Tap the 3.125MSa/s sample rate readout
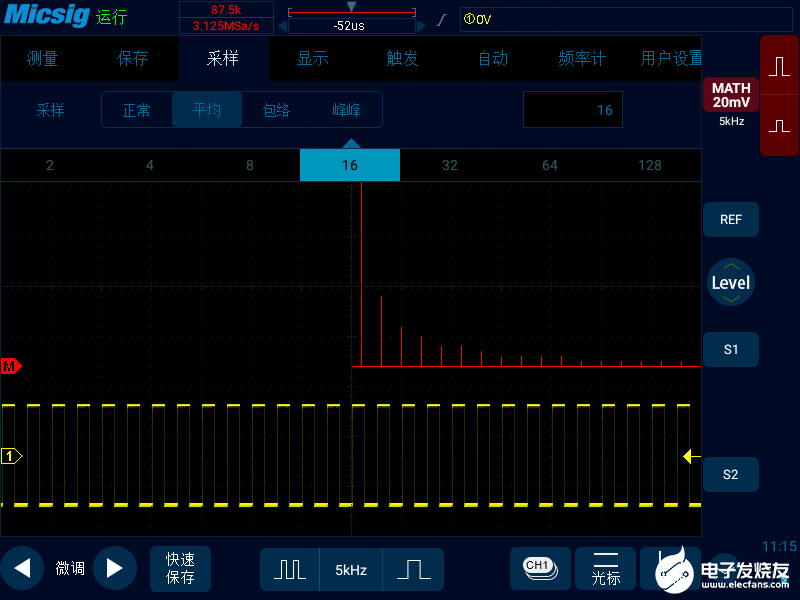The width and height of the screenshot is (800, 600). [226, 26]
